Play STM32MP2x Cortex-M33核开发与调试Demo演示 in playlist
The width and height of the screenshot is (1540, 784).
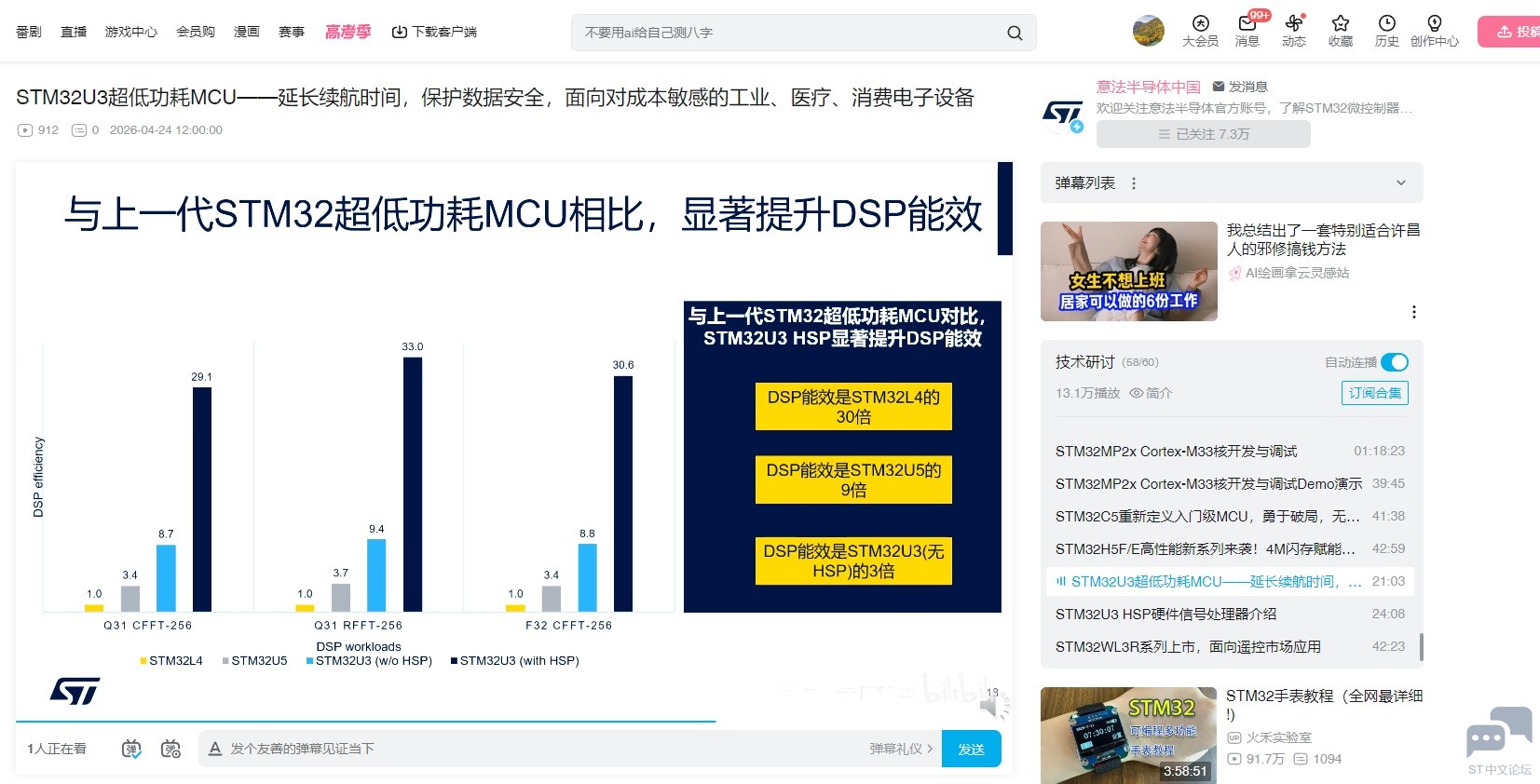pyautogui.click(x=1230, y=484)
